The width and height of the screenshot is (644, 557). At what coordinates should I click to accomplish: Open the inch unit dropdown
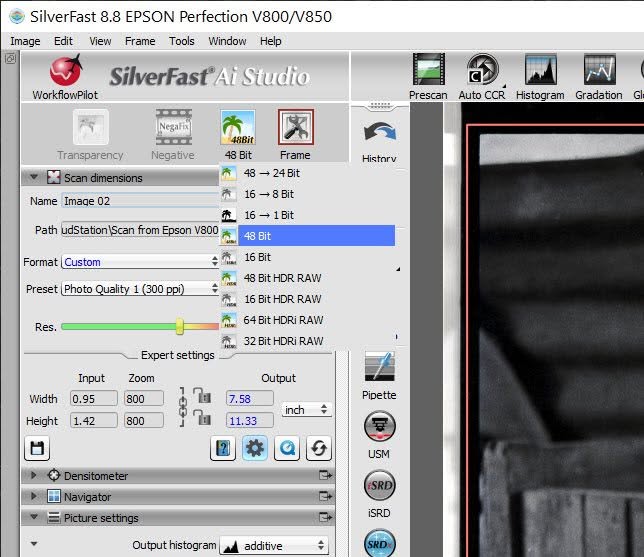click(306, 410)
